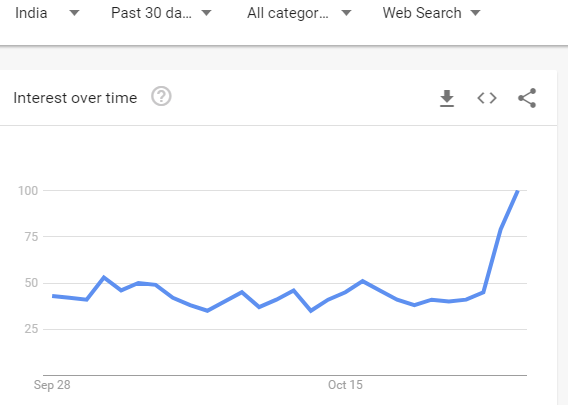Click the chart line start near Sep 28
The image size is (568, 405).
(x=54, y=296)
